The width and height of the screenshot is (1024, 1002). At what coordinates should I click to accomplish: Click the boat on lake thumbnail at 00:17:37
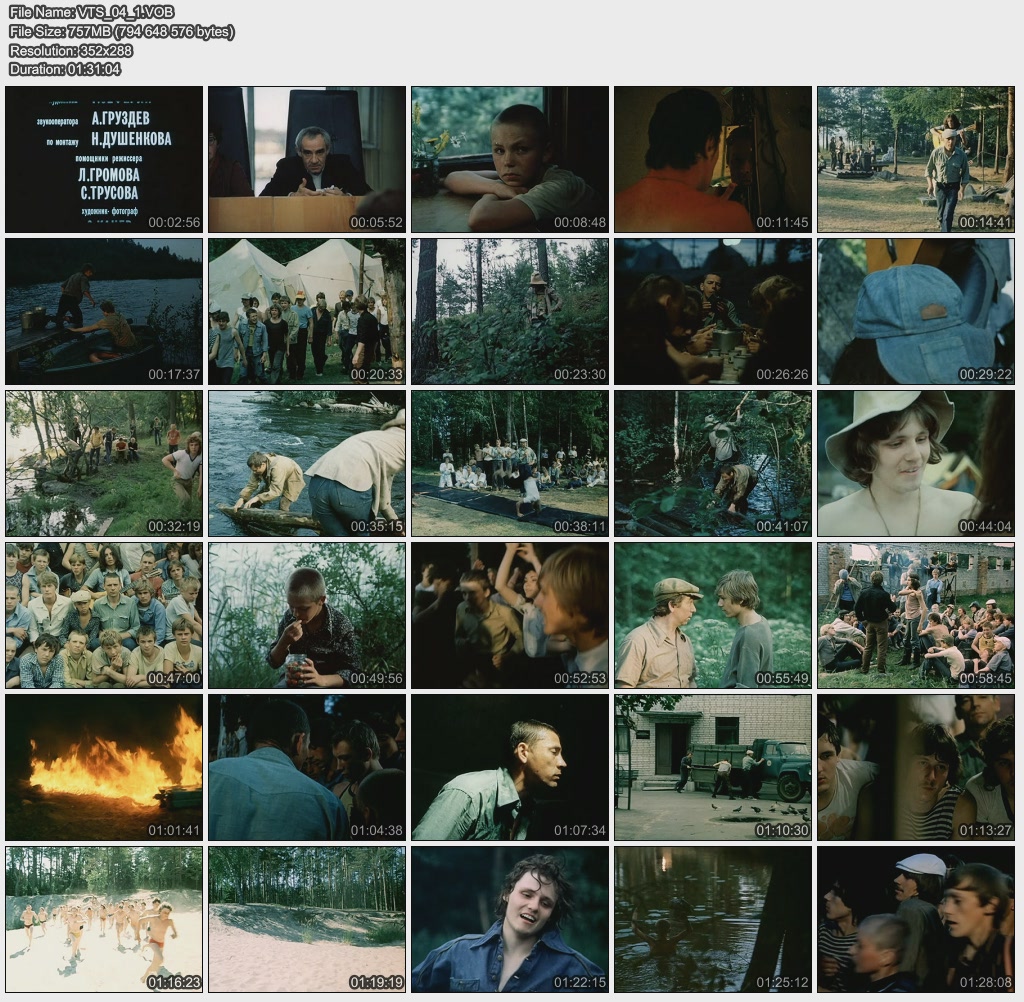pos(104,312)
